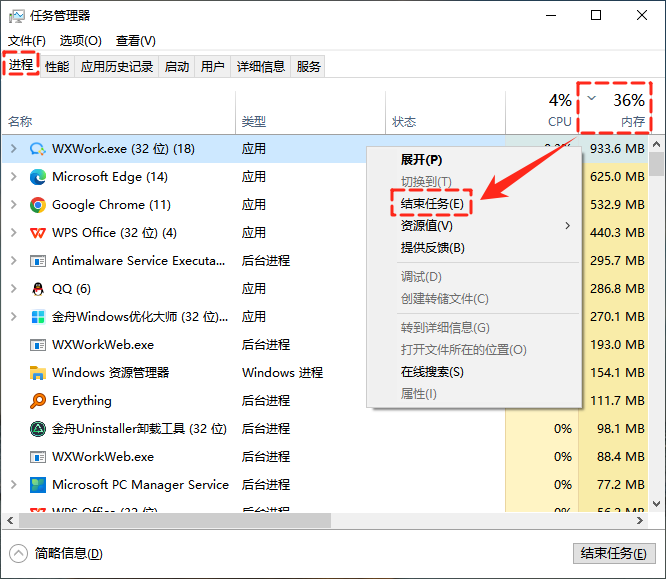Image resolution: width=666 pixels, height=579 pixels.
Task: Switch to the 性能 tab
Action: (x=57, y=67)
